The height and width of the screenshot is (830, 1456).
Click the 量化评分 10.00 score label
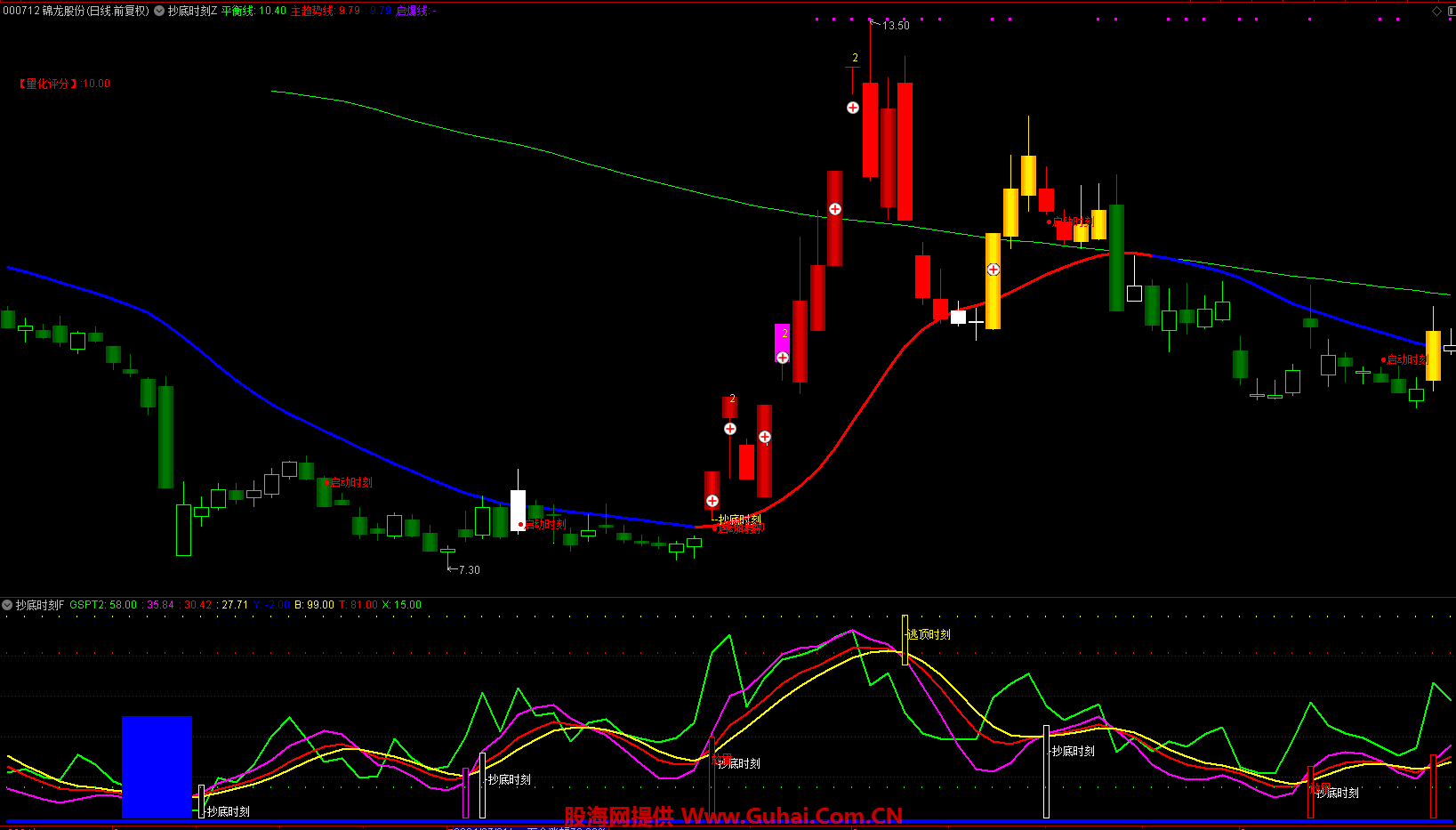[64, 84]
